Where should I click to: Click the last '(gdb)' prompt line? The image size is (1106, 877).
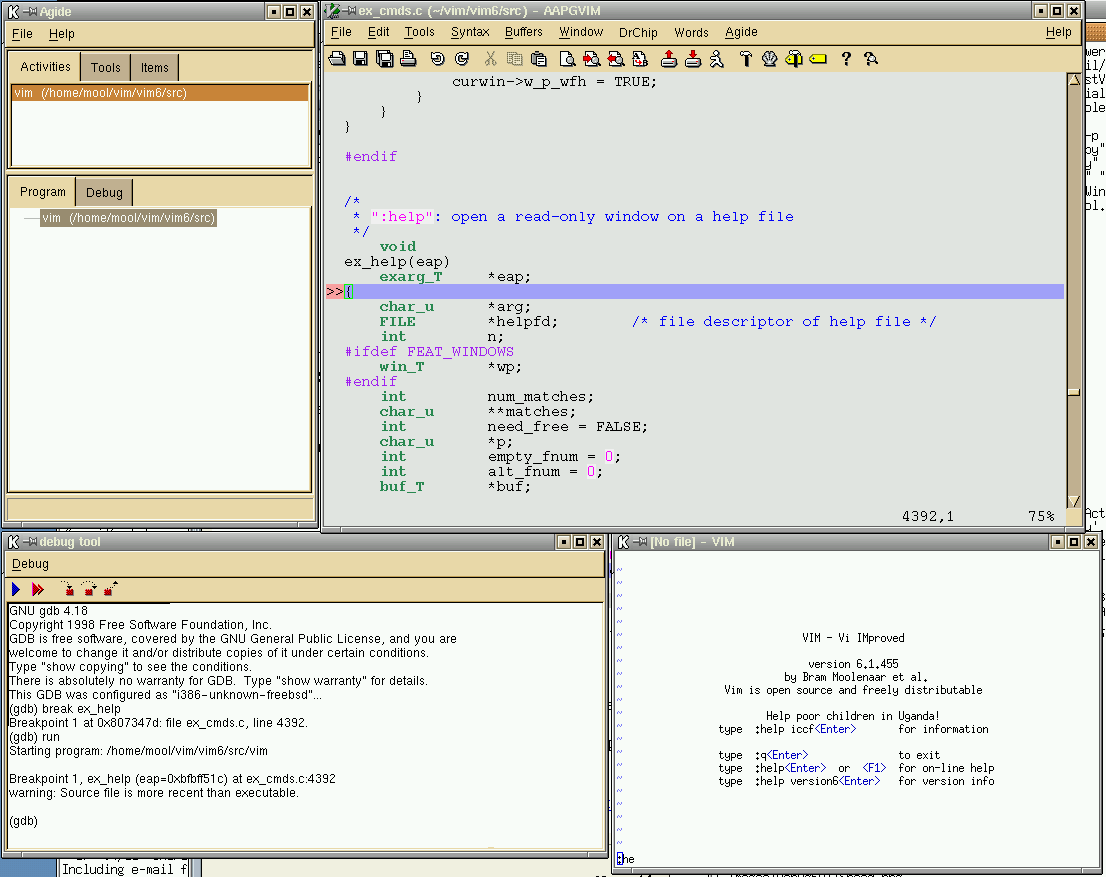click(x=23, y=821)
